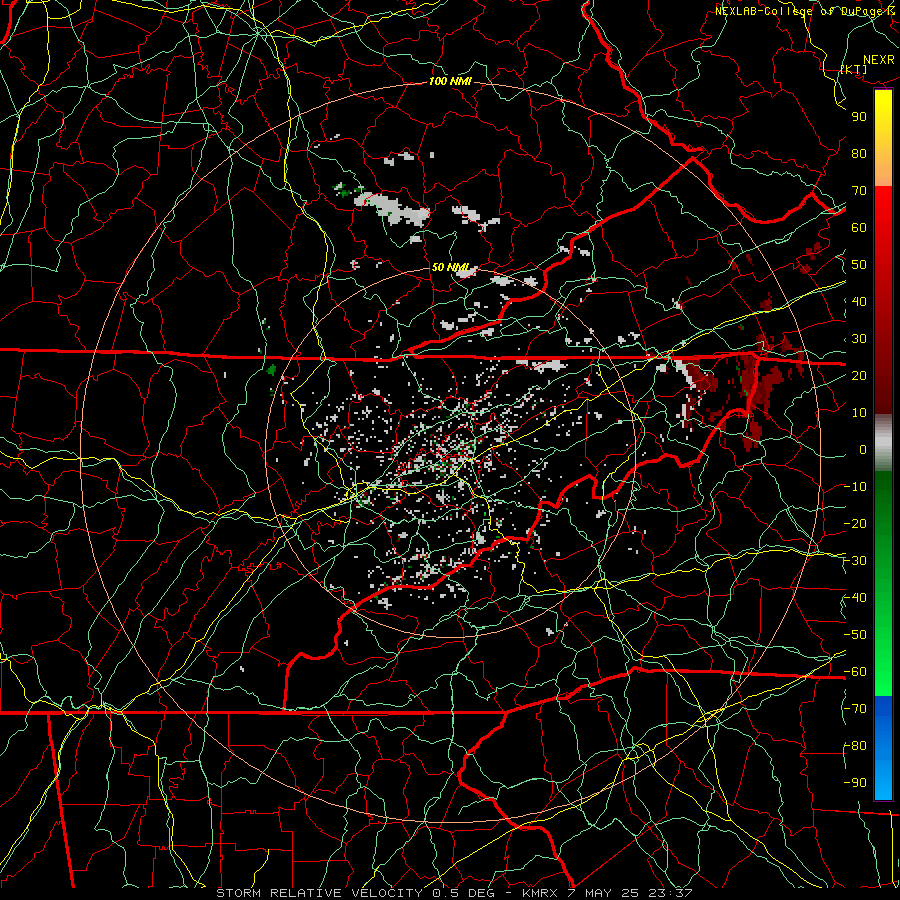Click the -70 value on velocity scale
This screenshot has height=900, width=900.
(855, 709)
